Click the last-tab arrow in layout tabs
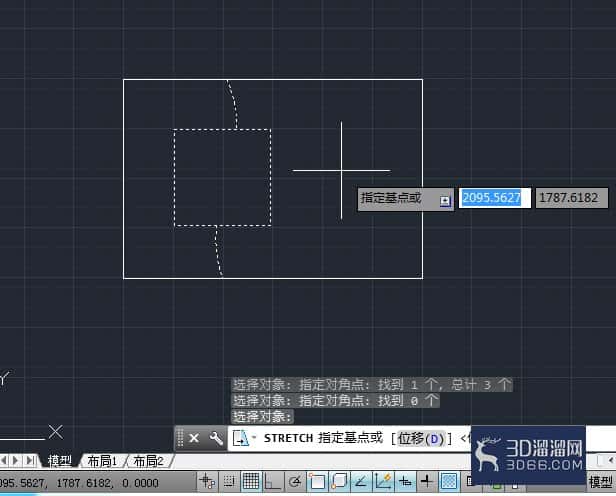Viewport: 616px width, 496px height. pyautogui.click(x=30, y=460)
